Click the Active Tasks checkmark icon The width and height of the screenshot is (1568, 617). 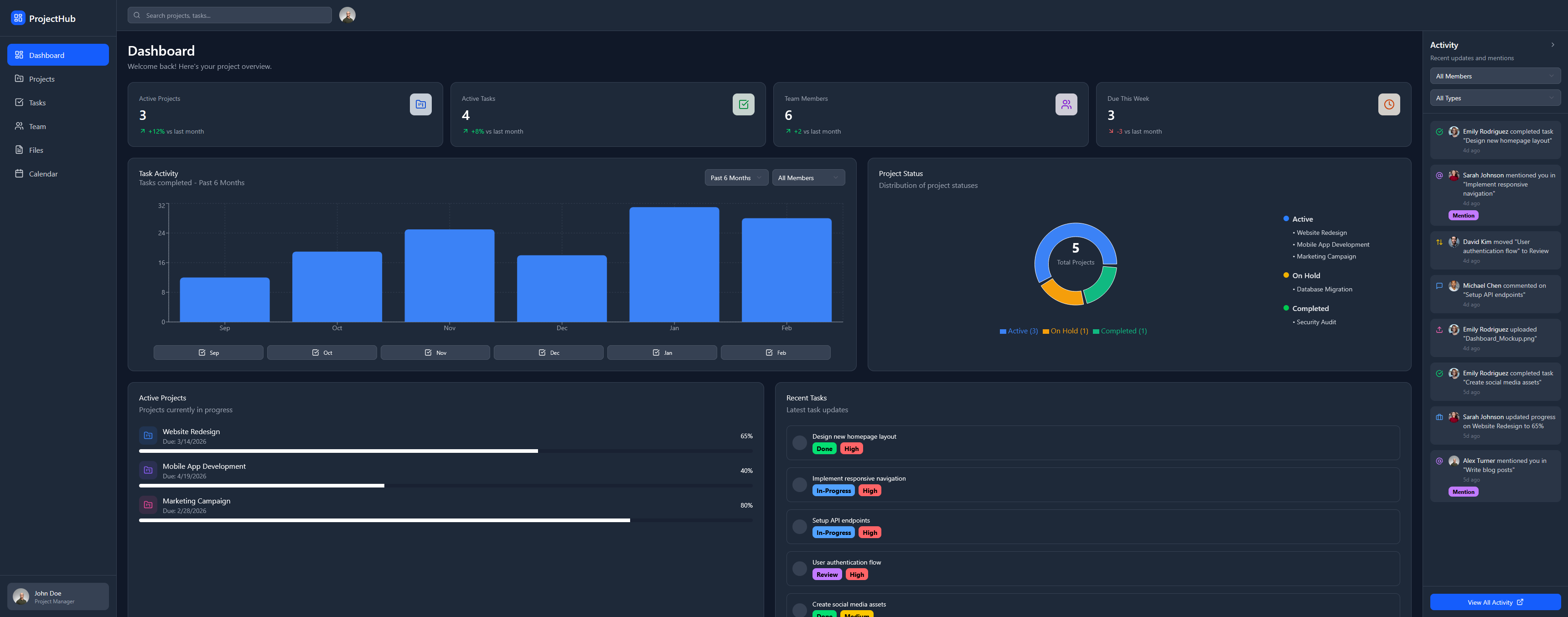pos(743,104)
